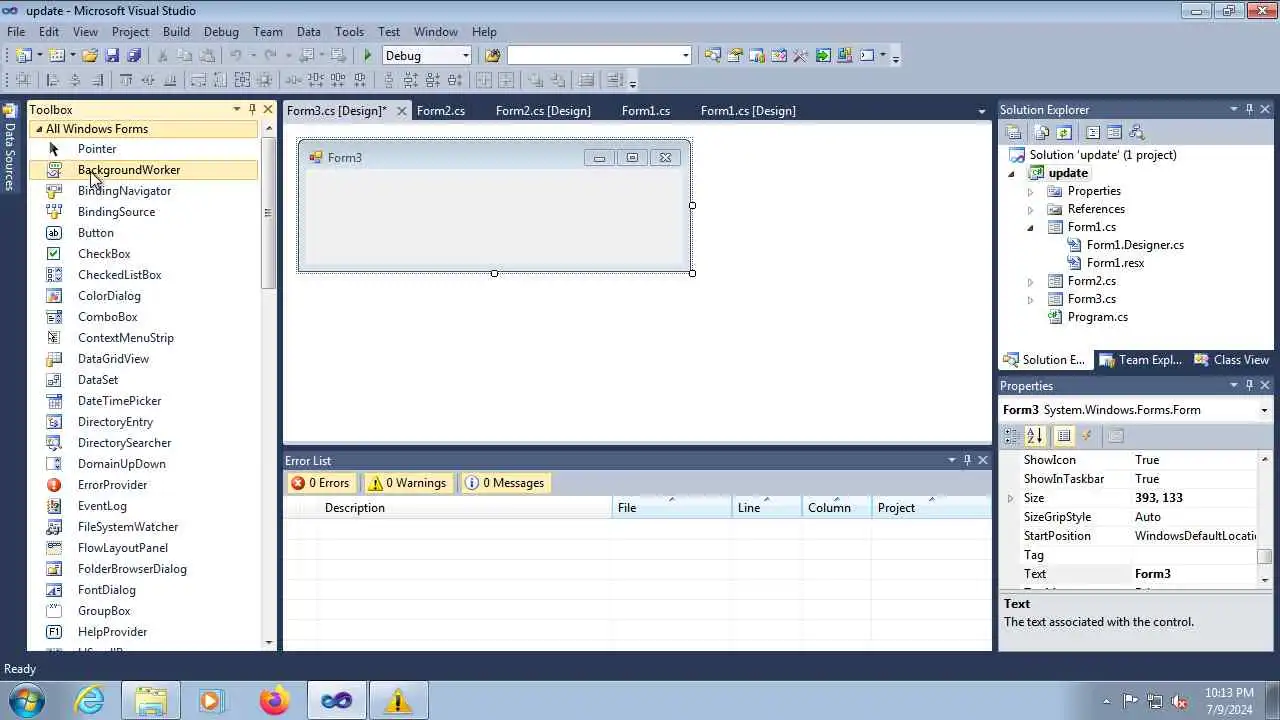Viewport: 1280px width, 720px height.
Task: Click the Save All icon in the toolbar
Action: pyautogui.click(x=134, y=56)
